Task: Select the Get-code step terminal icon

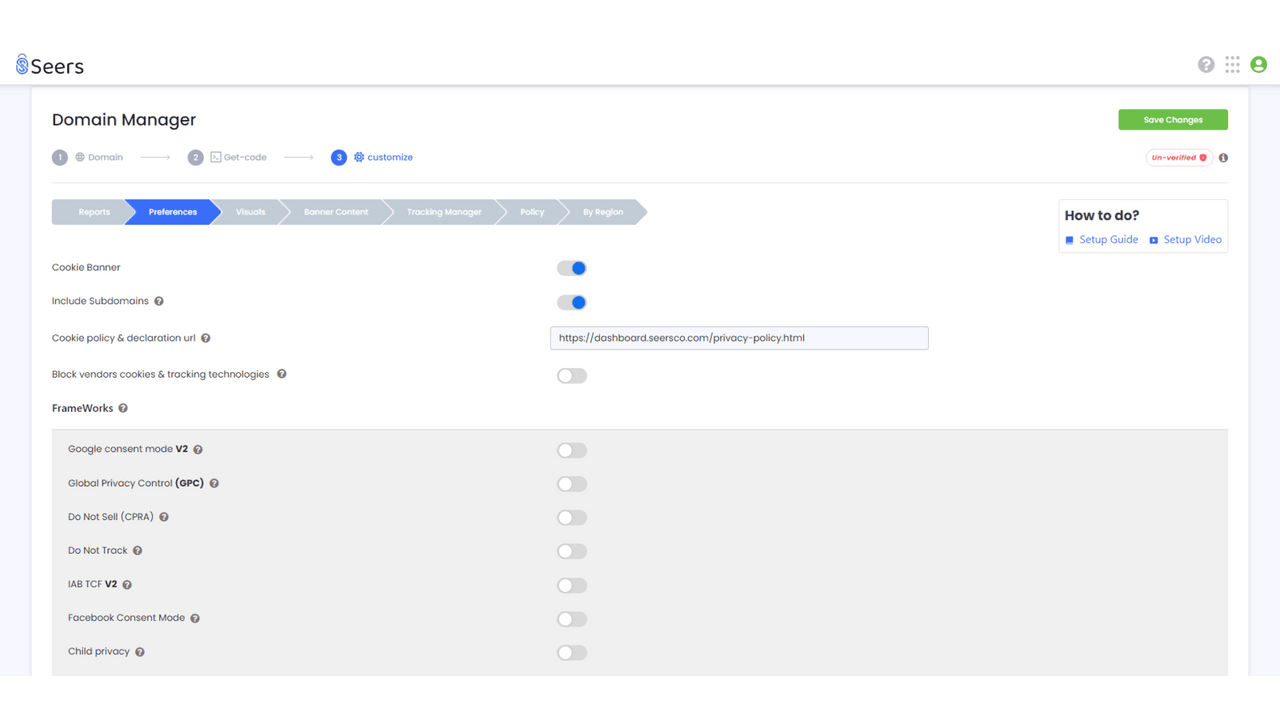Action: click(x=216, y=157)
